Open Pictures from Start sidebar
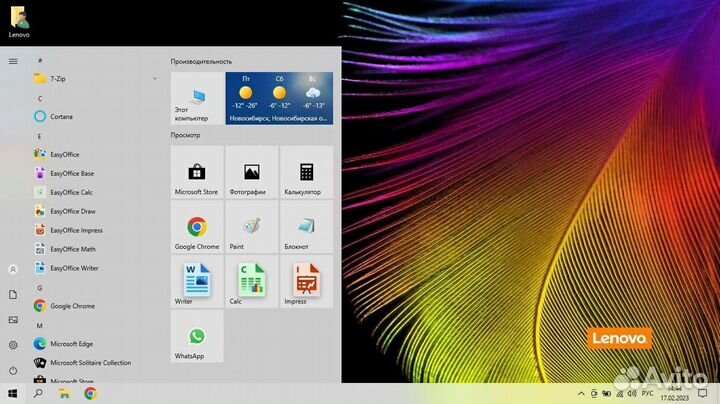The height and width of the screenshot is (404, 720). point(13,320)
